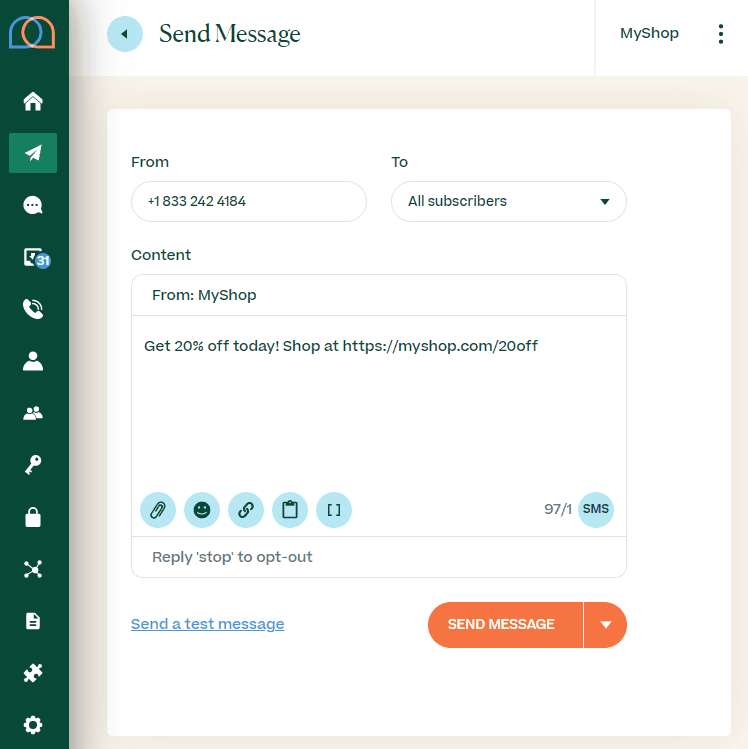Click the From phone number field
The width and height of the screenshot is (748, 749).
coord(249,201)
